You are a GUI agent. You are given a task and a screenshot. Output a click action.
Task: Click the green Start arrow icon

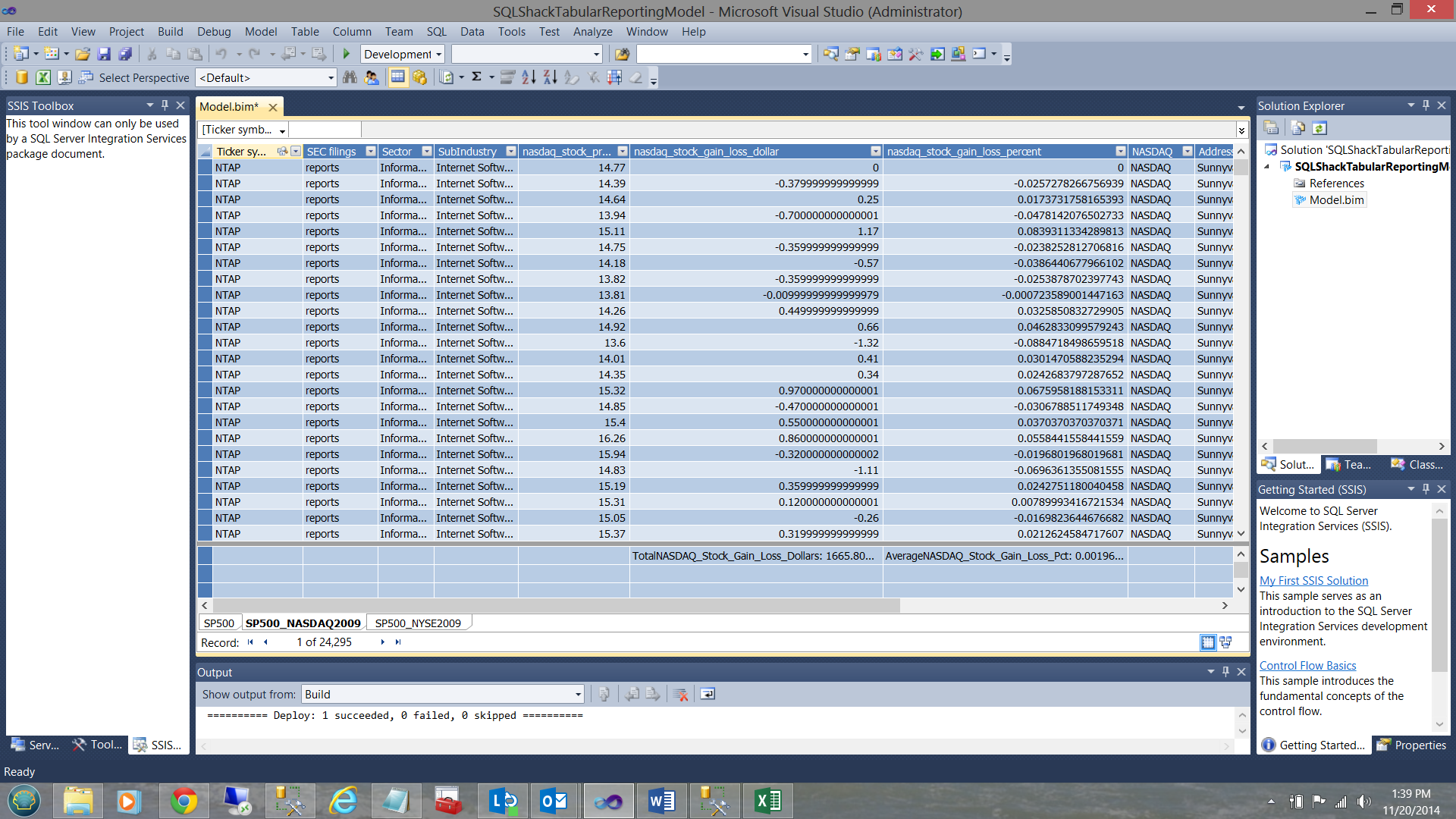coord(347,54)
